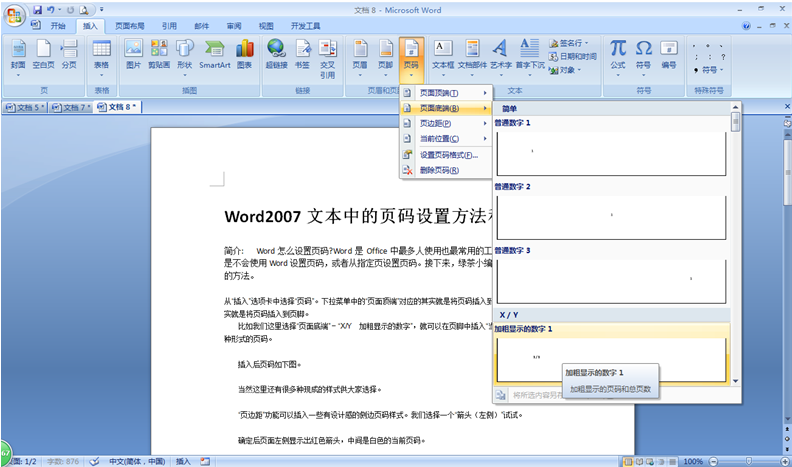This screenshot has height=467, width=792.
Task: Open 页面顶端 submenu item
Action: (446, 93)
